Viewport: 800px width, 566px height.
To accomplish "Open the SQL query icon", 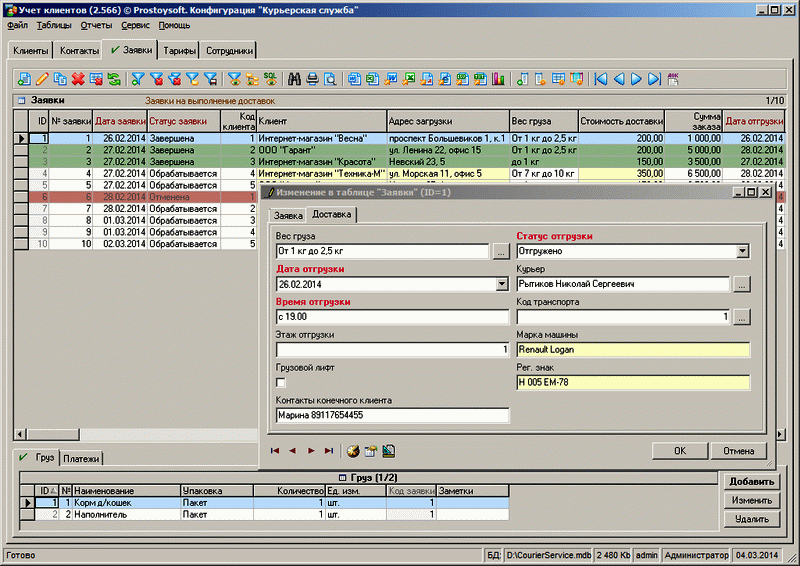I will click(270, 79).
